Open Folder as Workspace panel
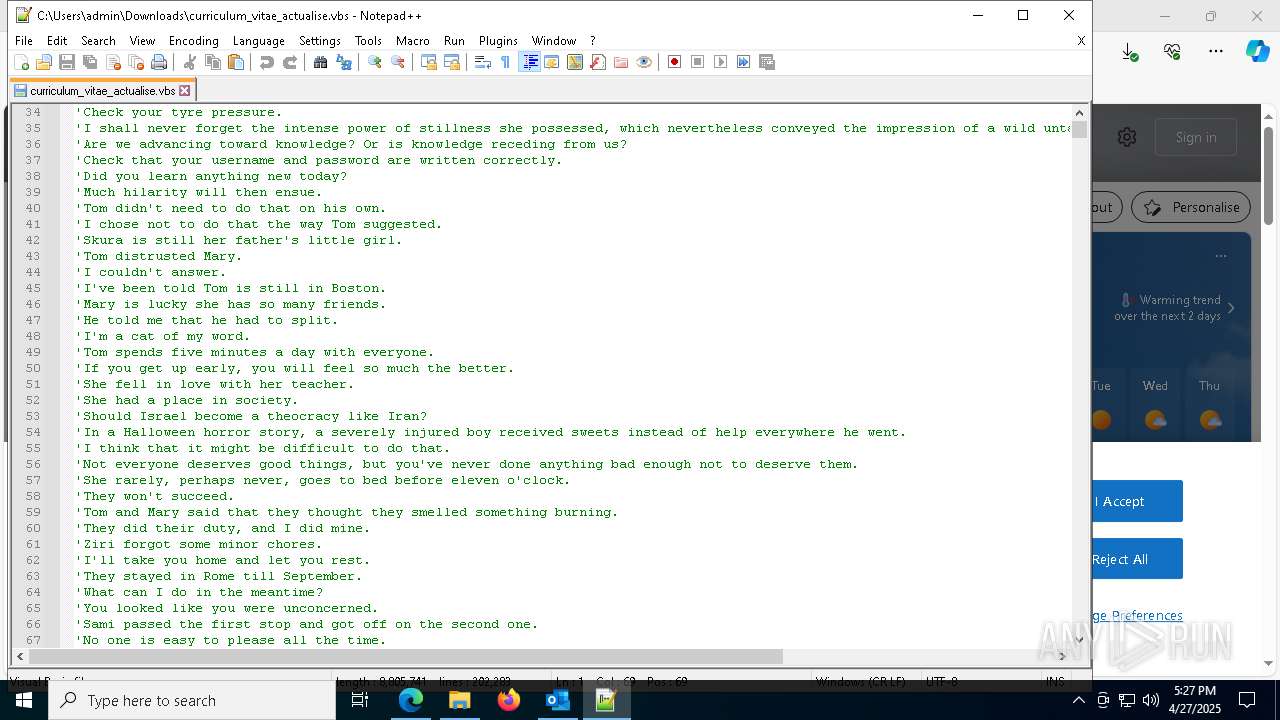This screenshot has height=720, width=1280. point(621,62)
